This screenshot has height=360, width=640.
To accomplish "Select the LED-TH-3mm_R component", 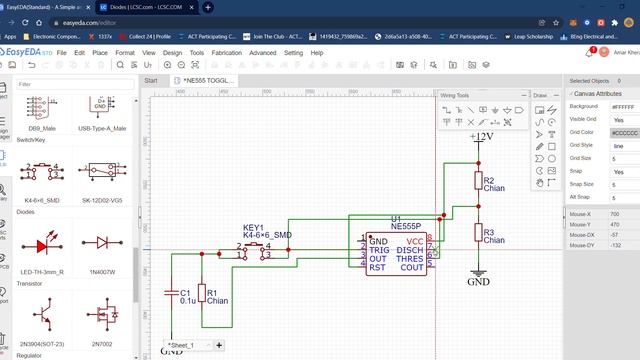I will pyautogui.click(x=42, y=251).
